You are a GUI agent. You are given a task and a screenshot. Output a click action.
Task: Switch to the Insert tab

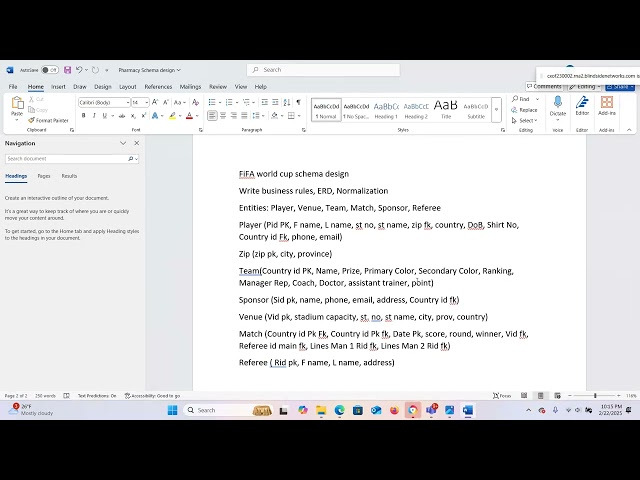click(x=58, y=87)
